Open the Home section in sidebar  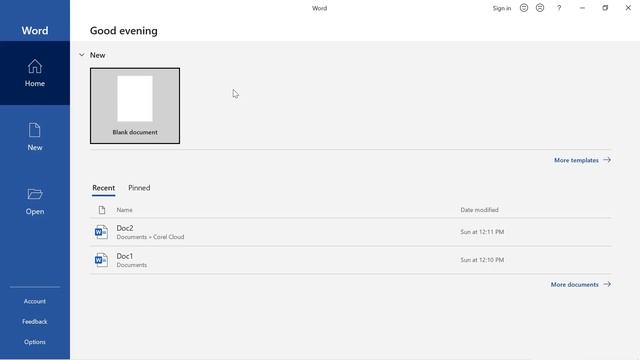pos(35,73)
